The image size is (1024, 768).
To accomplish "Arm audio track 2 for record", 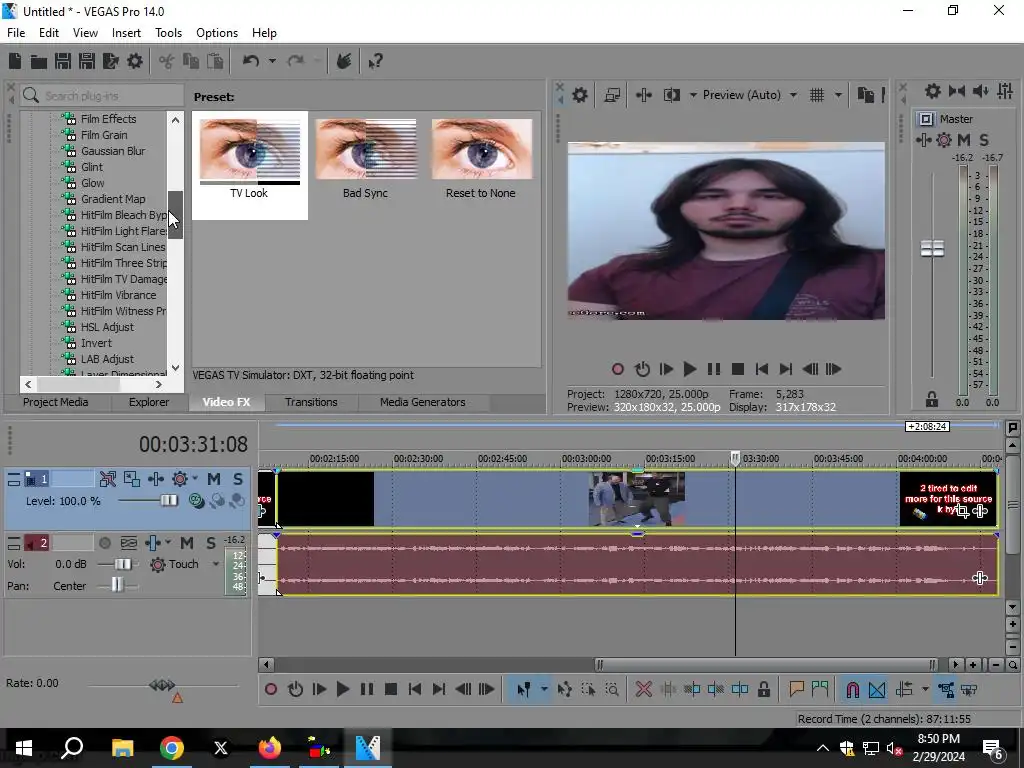I will pos(104,543).
